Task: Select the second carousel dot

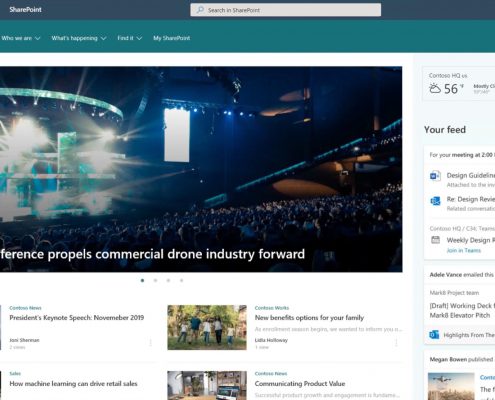Action: [x=155, y=280]
